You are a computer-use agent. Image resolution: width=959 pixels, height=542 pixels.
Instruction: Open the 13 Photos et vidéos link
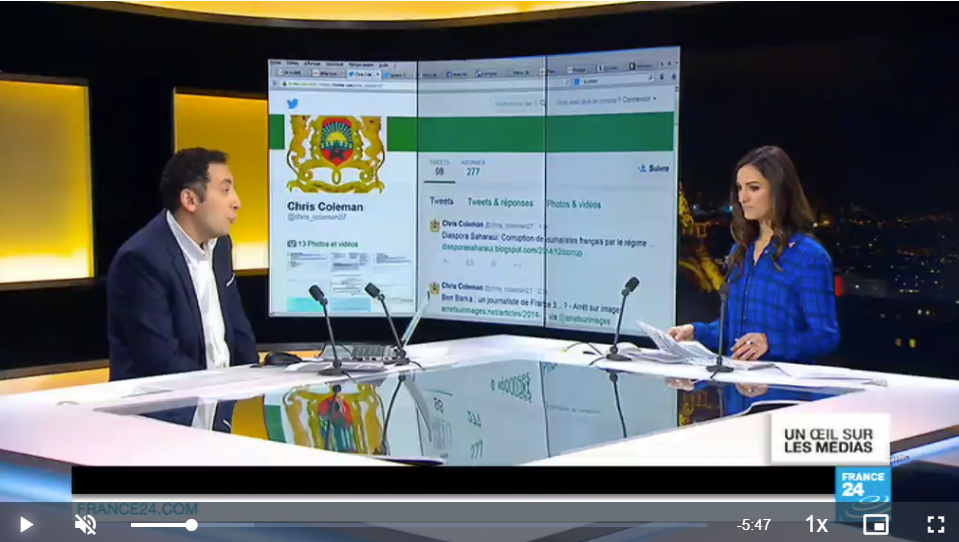322,243
